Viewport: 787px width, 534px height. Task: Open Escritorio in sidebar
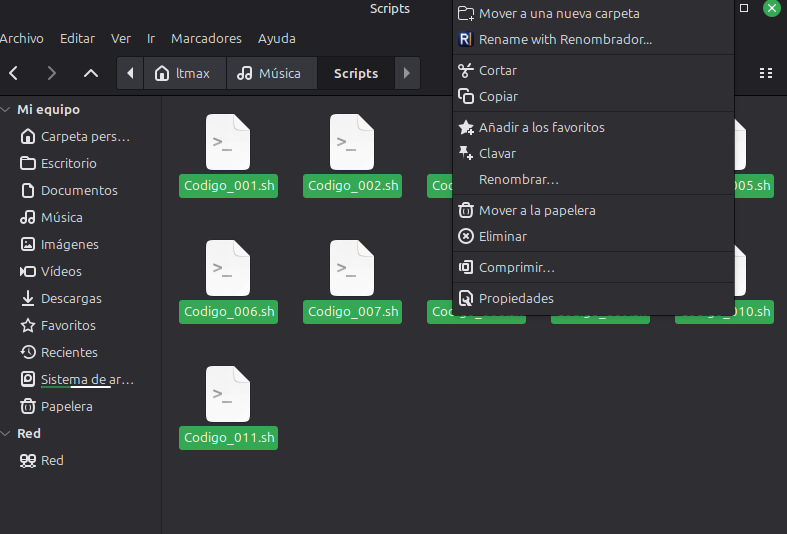coord(80,164)
